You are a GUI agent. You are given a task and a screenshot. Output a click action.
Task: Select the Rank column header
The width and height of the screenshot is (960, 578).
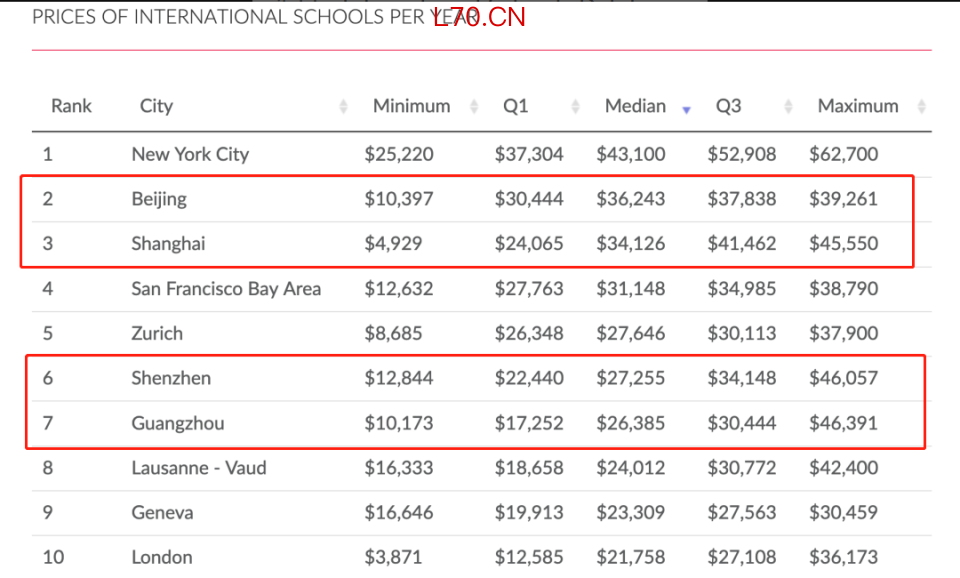[x=71, y=106]
